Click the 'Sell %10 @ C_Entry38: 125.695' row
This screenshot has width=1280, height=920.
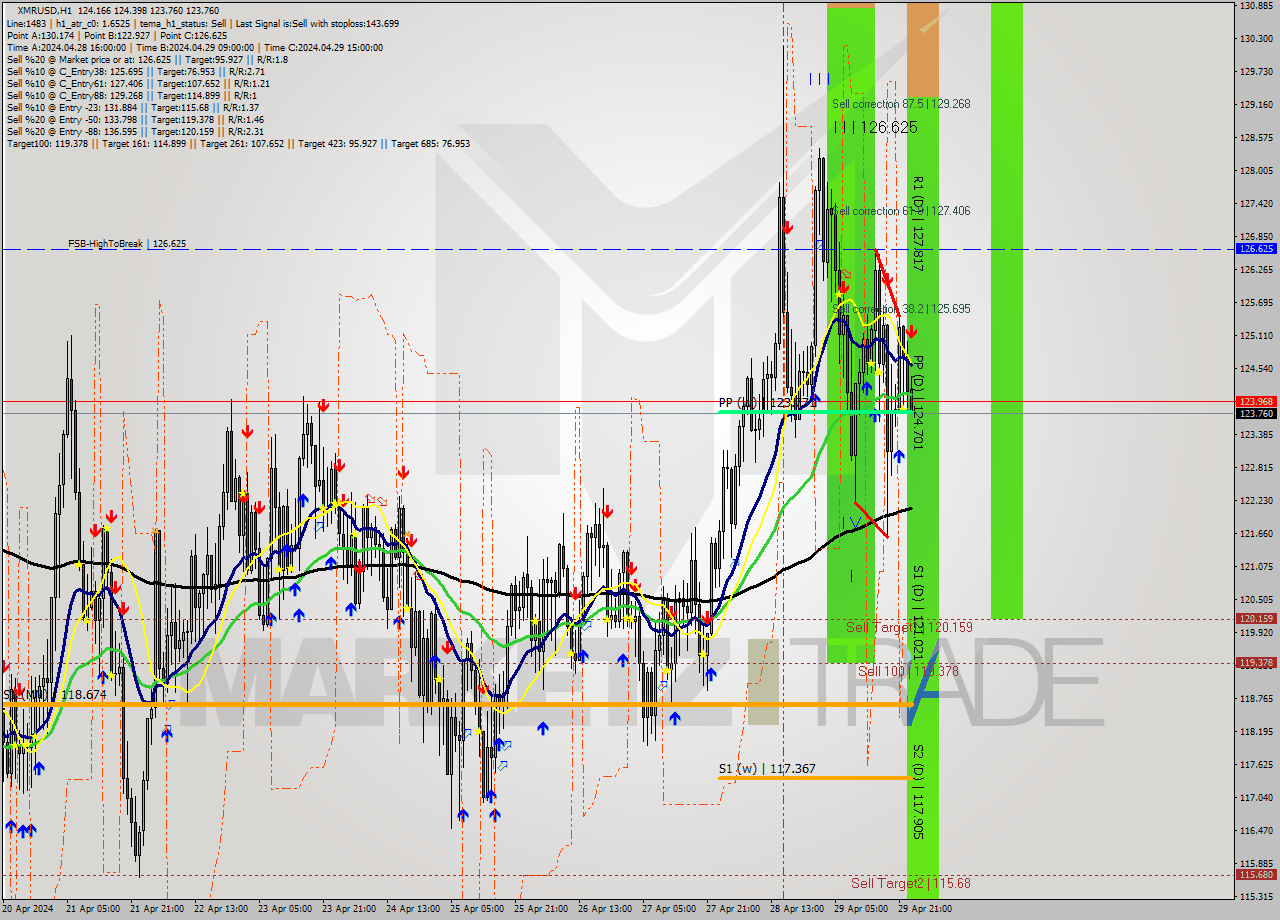(135, 71)
